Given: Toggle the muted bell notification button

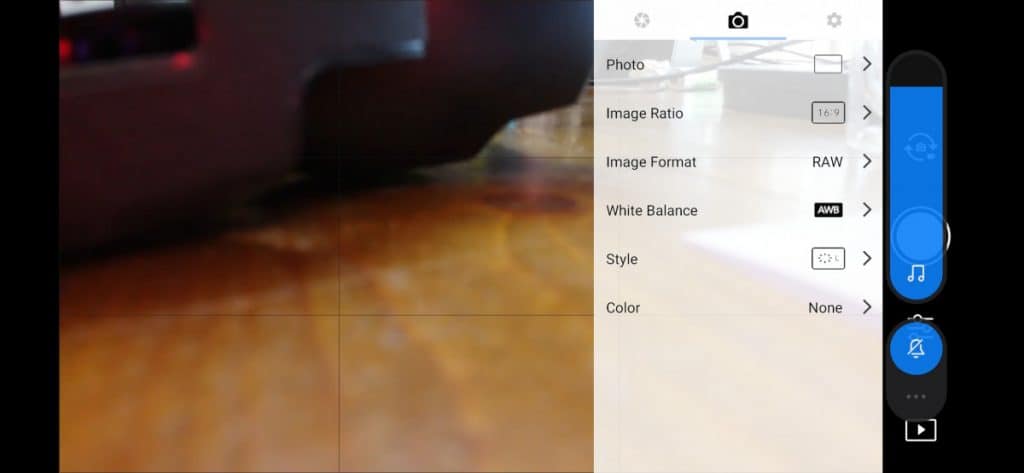Looking at the screenshot, I should (x=916, y=348).
